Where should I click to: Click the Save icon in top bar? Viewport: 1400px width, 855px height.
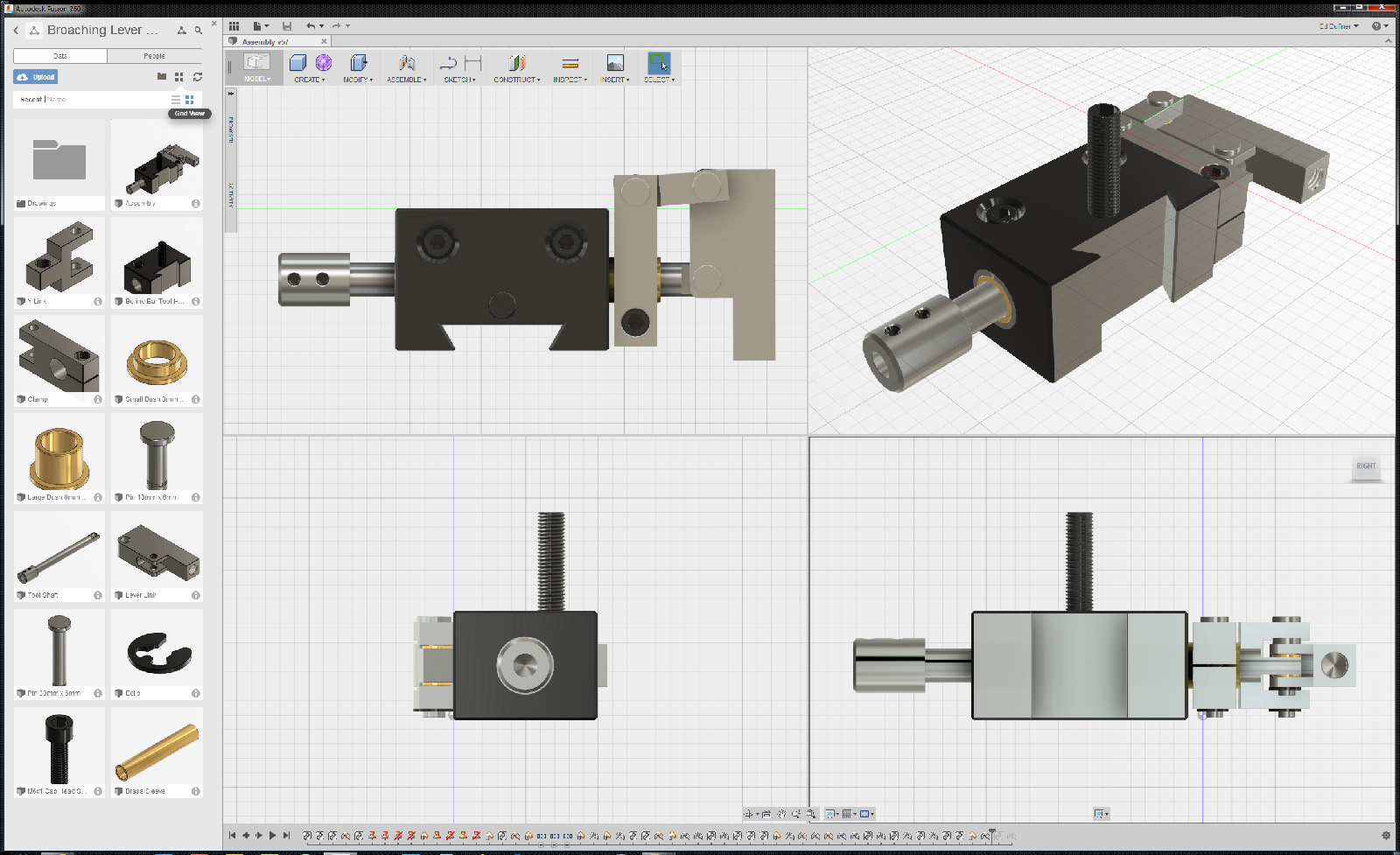tap(287, 26)
